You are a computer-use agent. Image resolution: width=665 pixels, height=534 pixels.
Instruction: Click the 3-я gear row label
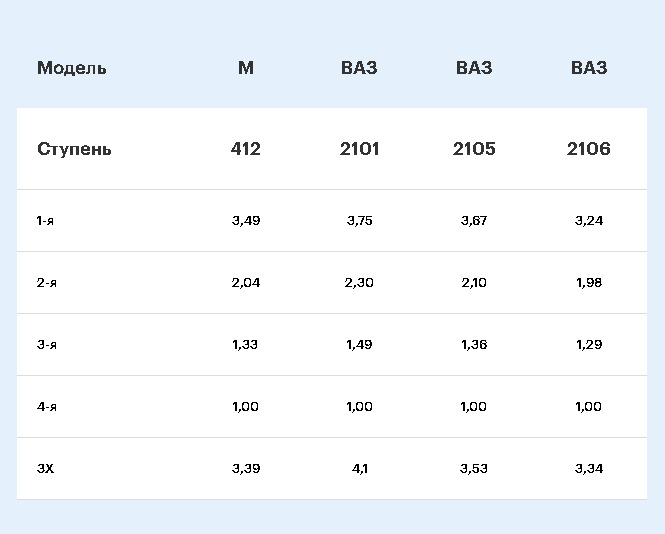click(x=46, y=344)
